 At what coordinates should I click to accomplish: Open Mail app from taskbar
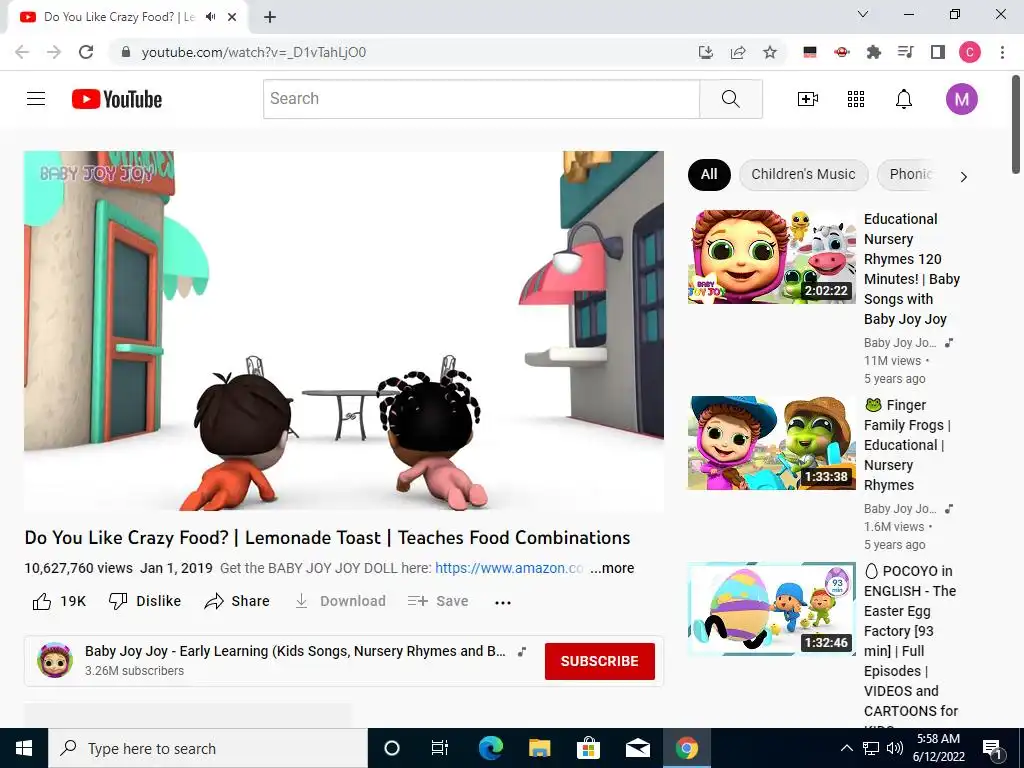[x=637, y=748]
